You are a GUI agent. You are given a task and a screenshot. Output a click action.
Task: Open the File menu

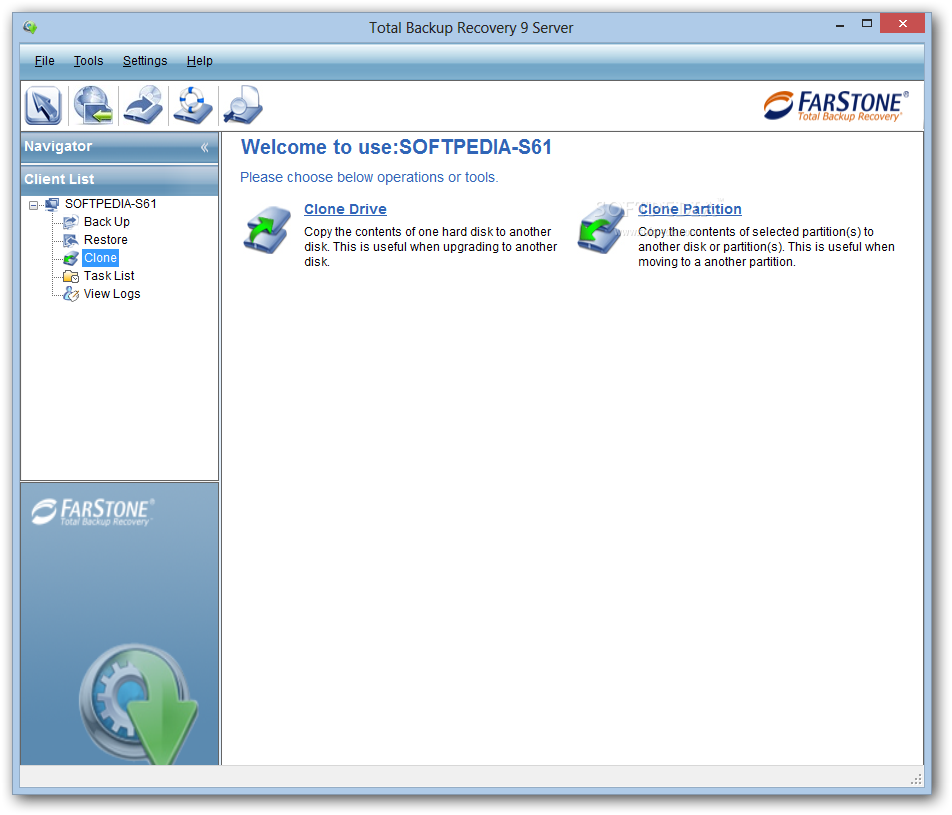(44, 61)
